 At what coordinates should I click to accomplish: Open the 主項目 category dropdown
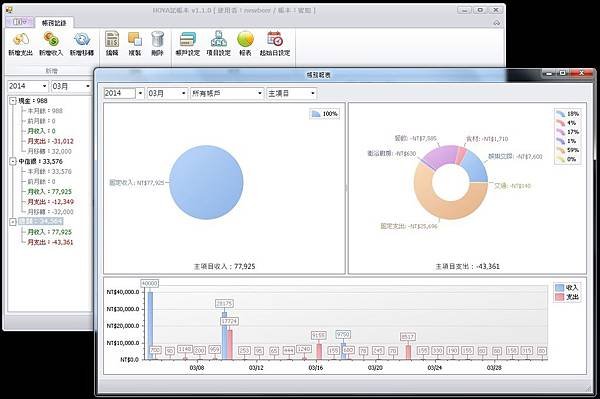pos(292,93)
